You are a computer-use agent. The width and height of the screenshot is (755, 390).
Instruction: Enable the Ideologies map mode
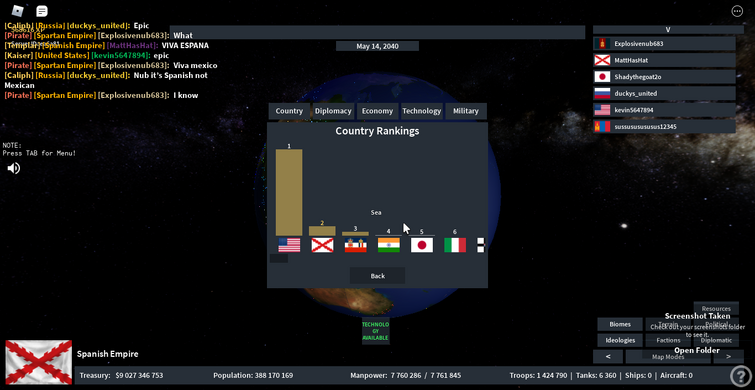[620, 340]
